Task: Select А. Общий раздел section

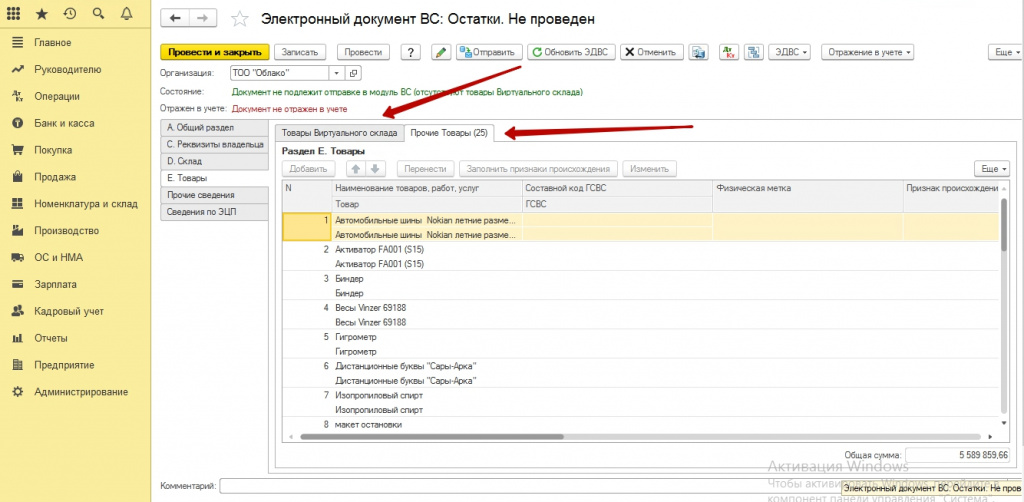Action: [214, 128]
